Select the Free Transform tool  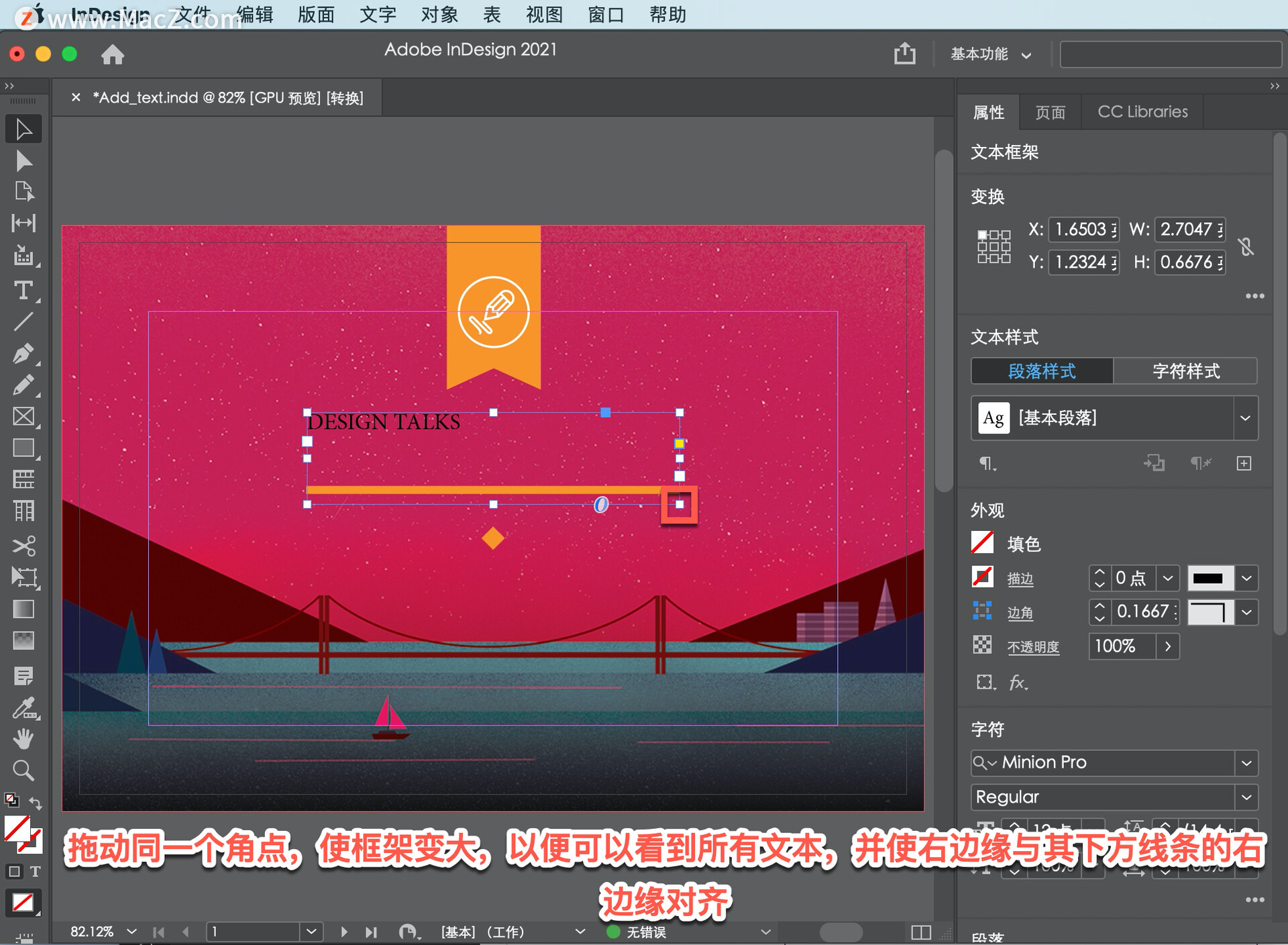(x=23, y=577)
